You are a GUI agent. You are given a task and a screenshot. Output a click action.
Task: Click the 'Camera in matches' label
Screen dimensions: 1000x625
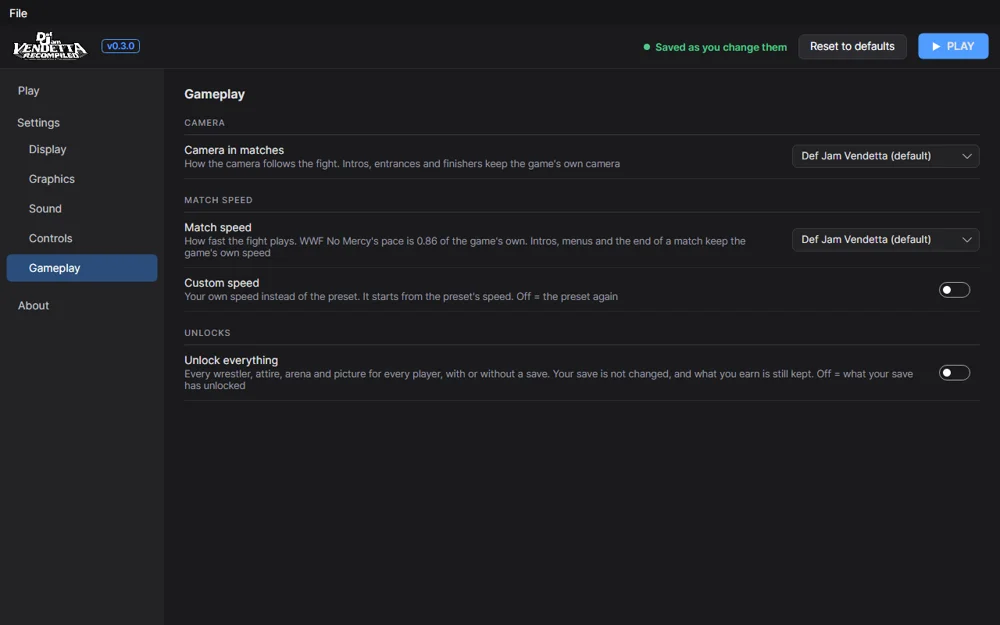pyautogui.click(x=234, y=150)
